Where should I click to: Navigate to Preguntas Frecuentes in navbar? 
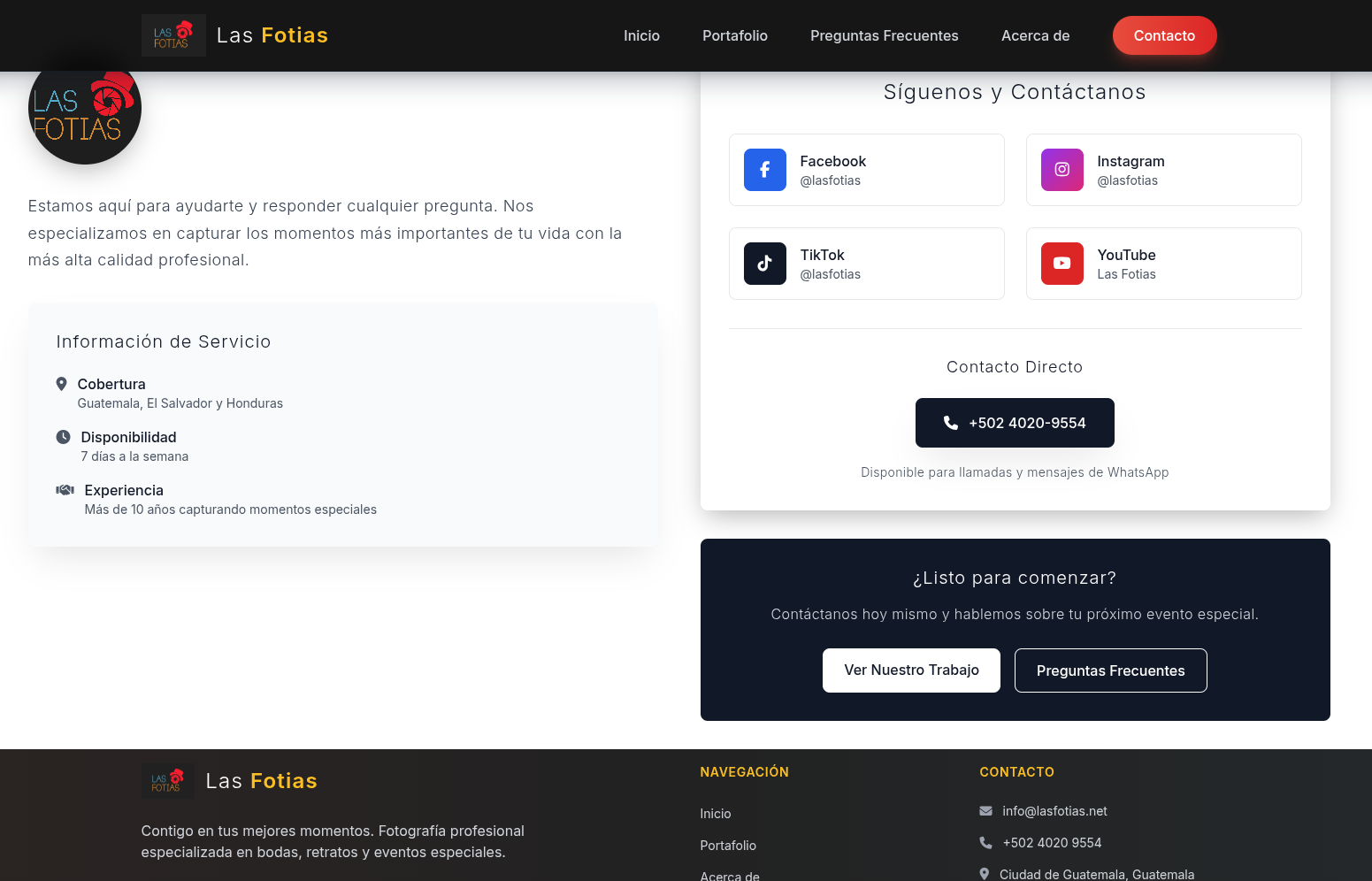[884, 35]
